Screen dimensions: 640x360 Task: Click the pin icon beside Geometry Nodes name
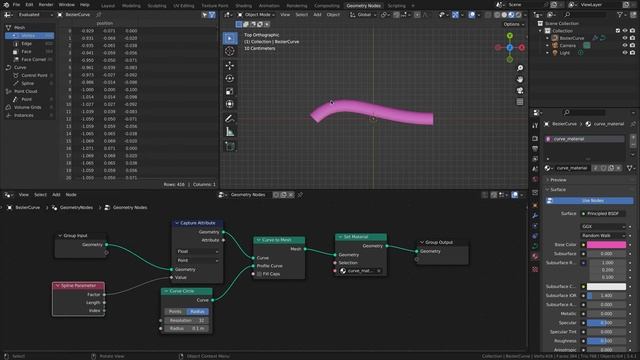click(300, 195)
